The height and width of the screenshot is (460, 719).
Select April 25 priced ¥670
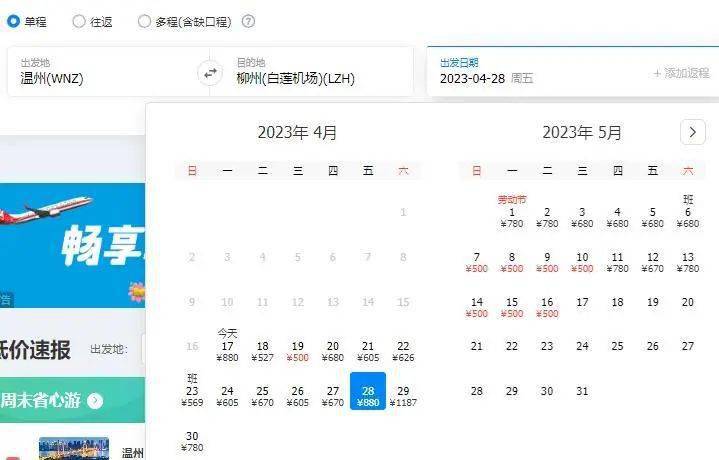[262, 396]
